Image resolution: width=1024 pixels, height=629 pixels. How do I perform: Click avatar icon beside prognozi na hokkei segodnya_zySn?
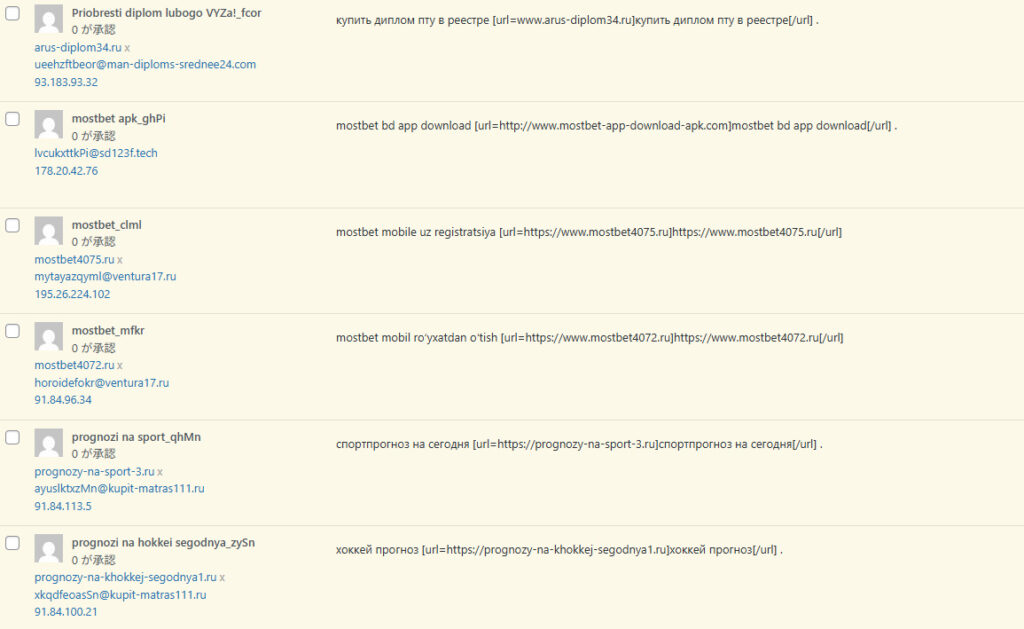49,549
